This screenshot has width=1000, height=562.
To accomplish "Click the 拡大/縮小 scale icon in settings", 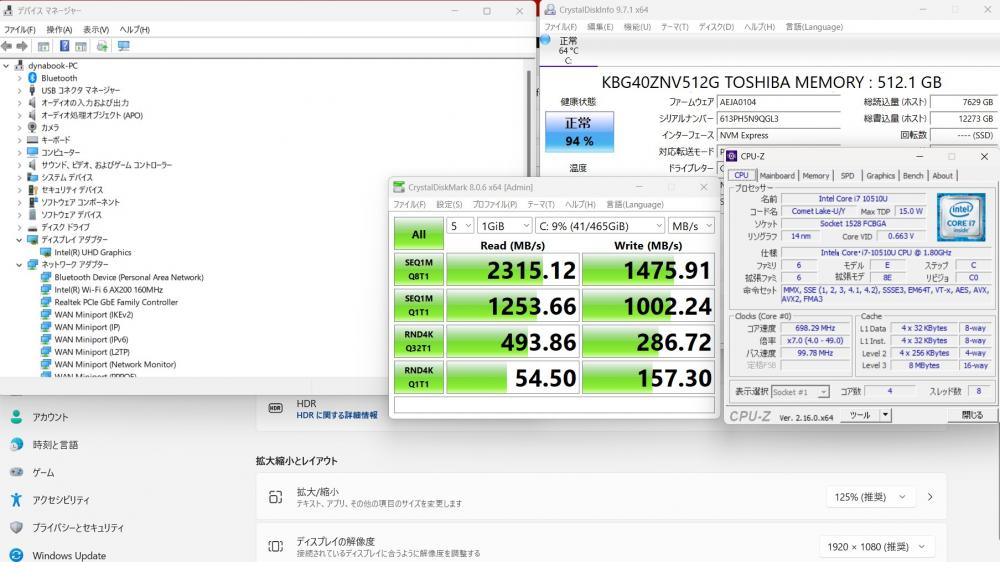I will coord(276,497).
